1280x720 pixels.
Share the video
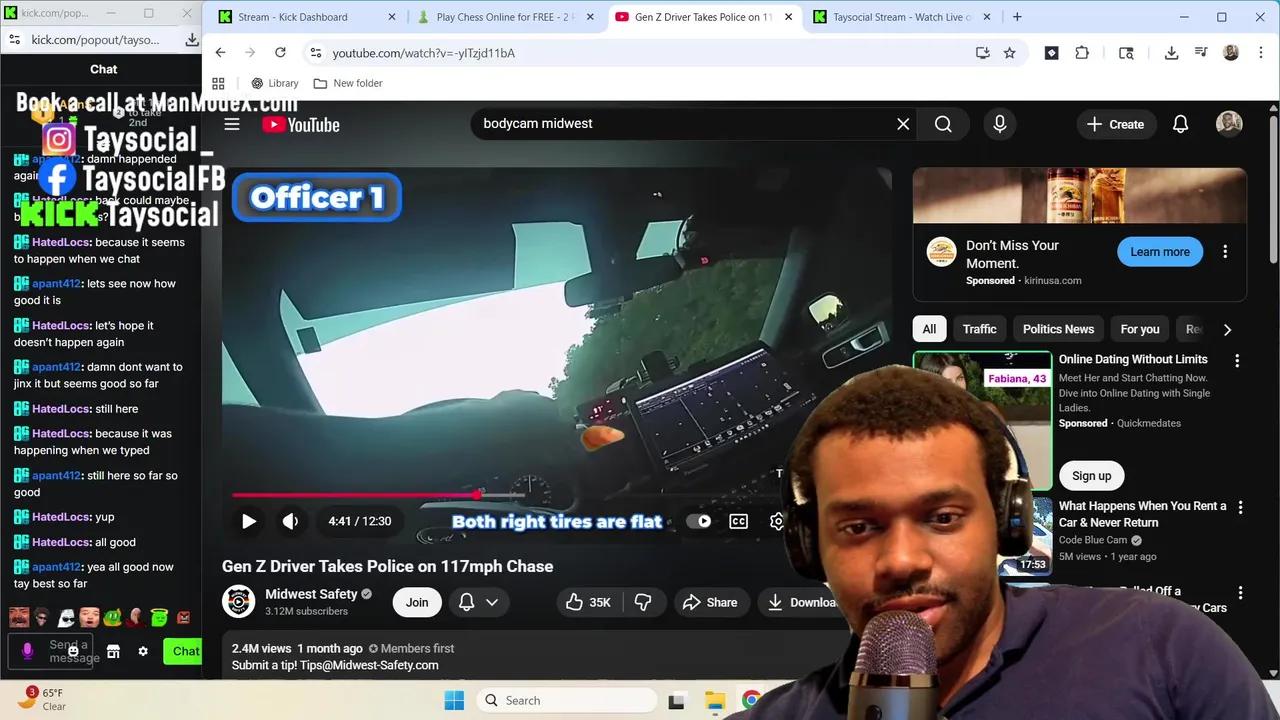pyautogui.click(x=710, y=602)
